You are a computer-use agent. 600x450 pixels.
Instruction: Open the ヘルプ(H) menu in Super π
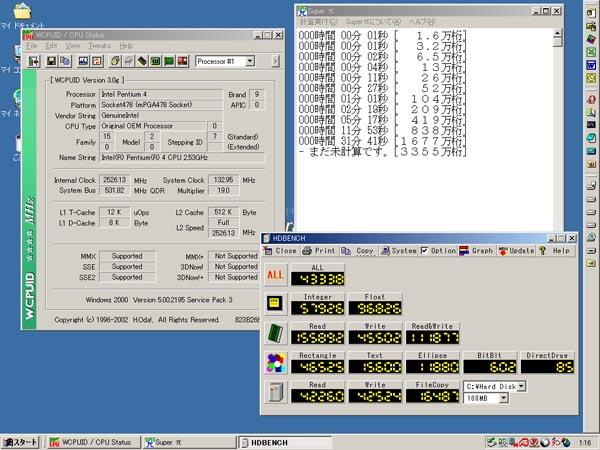422,22
